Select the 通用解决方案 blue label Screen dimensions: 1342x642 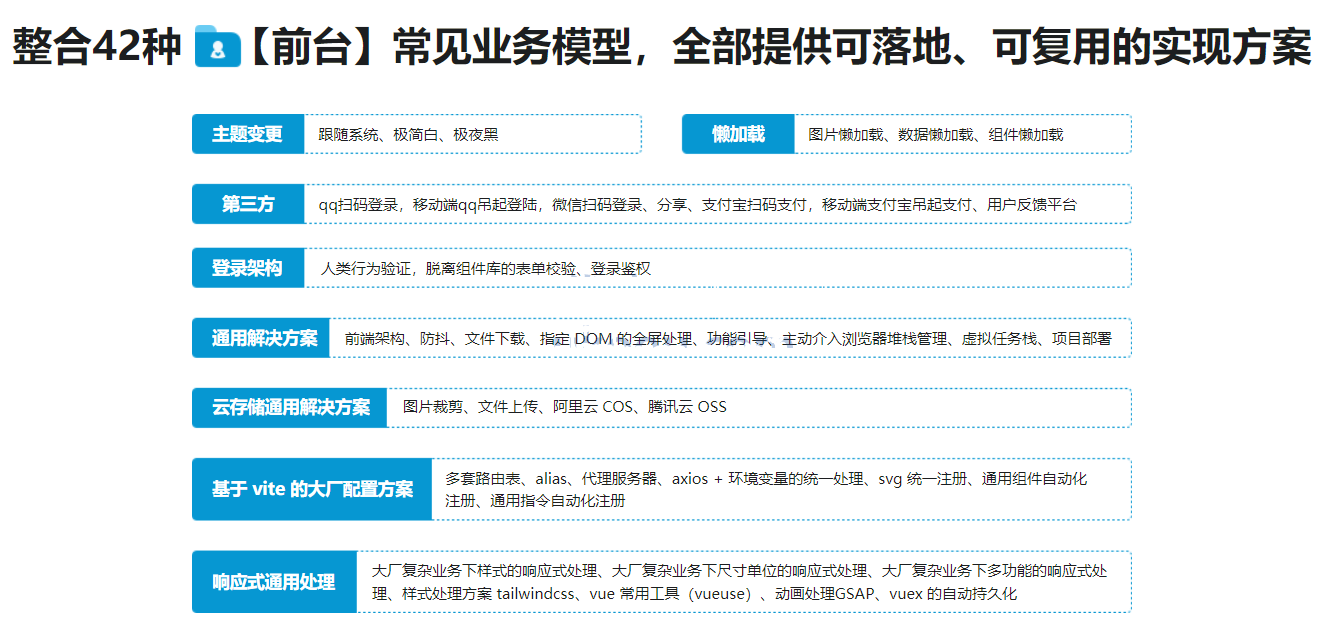pyautogui.click(x=264, y=338)
